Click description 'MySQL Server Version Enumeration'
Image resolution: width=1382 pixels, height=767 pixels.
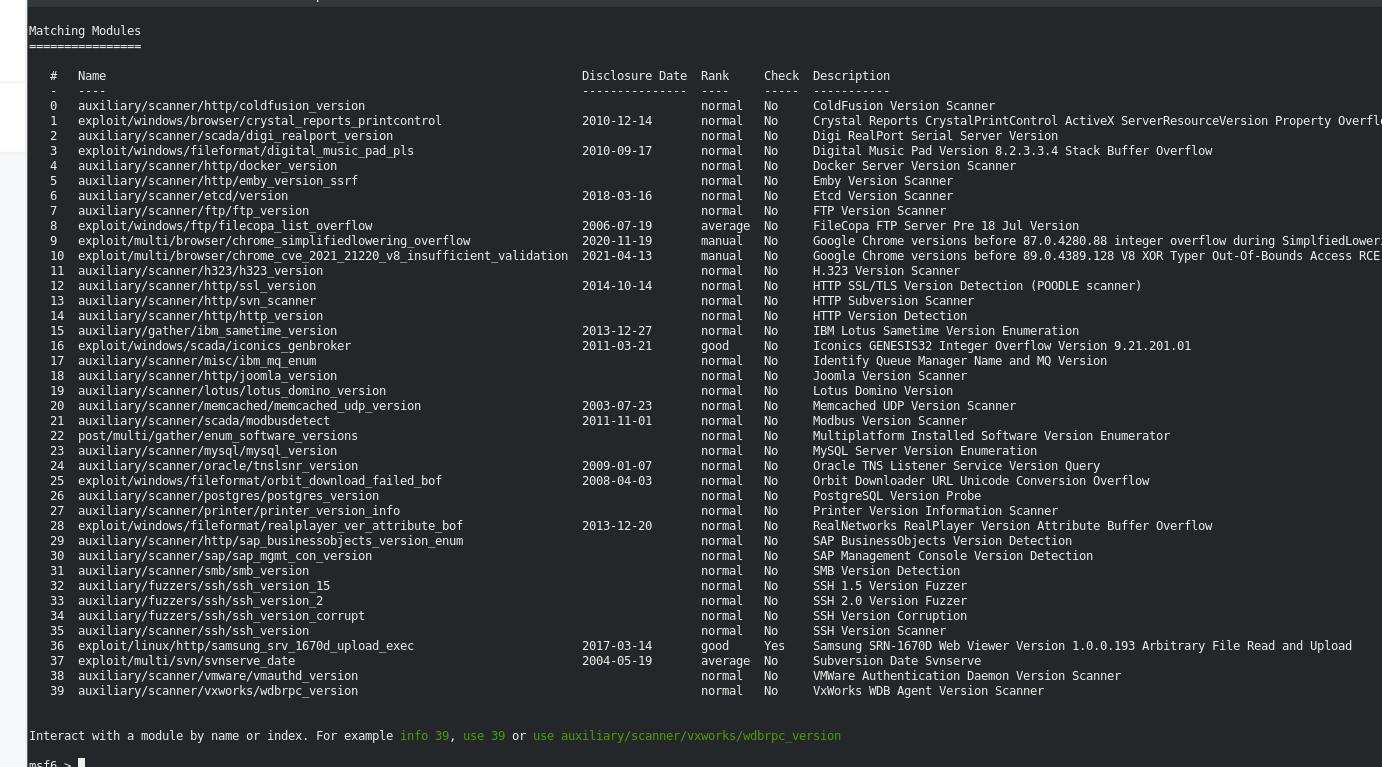tap(925, 451)
